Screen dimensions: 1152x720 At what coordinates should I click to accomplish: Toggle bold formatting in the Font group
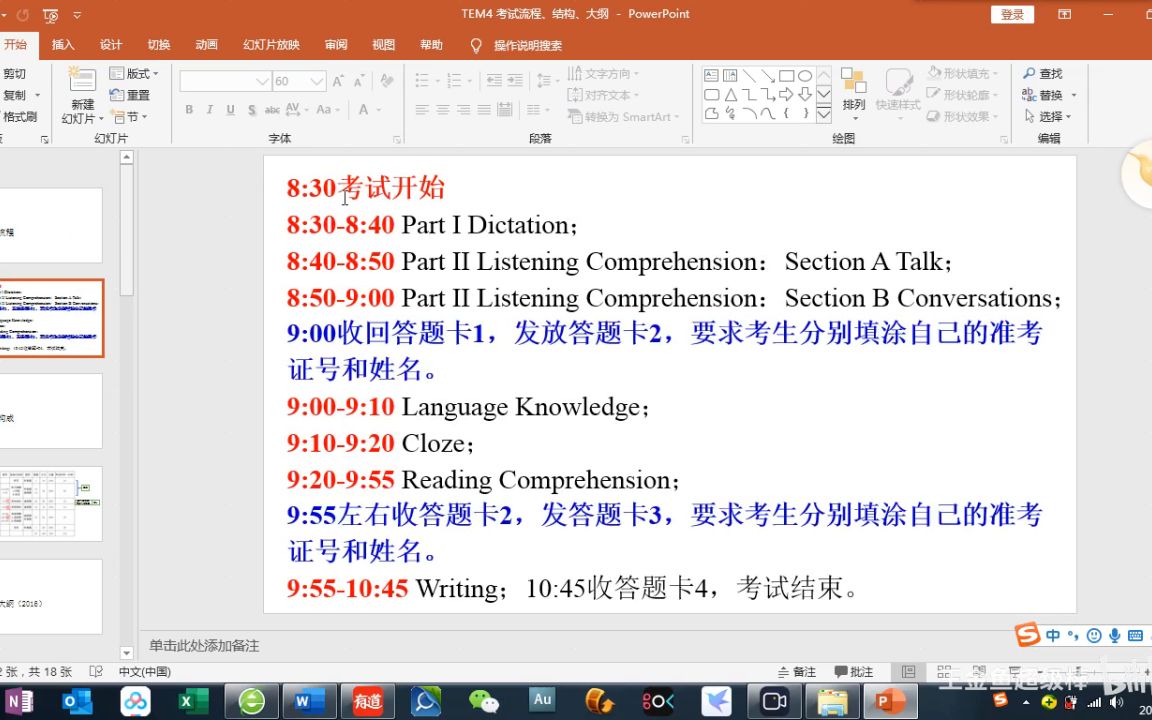pyautogui.click(x=188, y=110)
